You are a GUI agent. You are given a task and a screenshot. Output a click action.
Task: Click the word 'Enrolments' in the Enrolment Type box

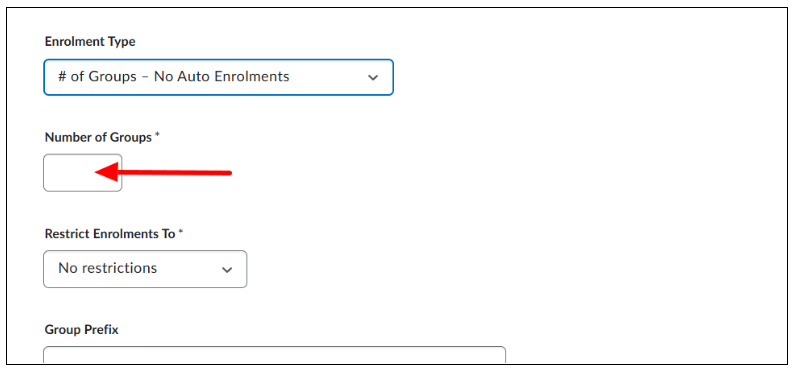[257, 76]
